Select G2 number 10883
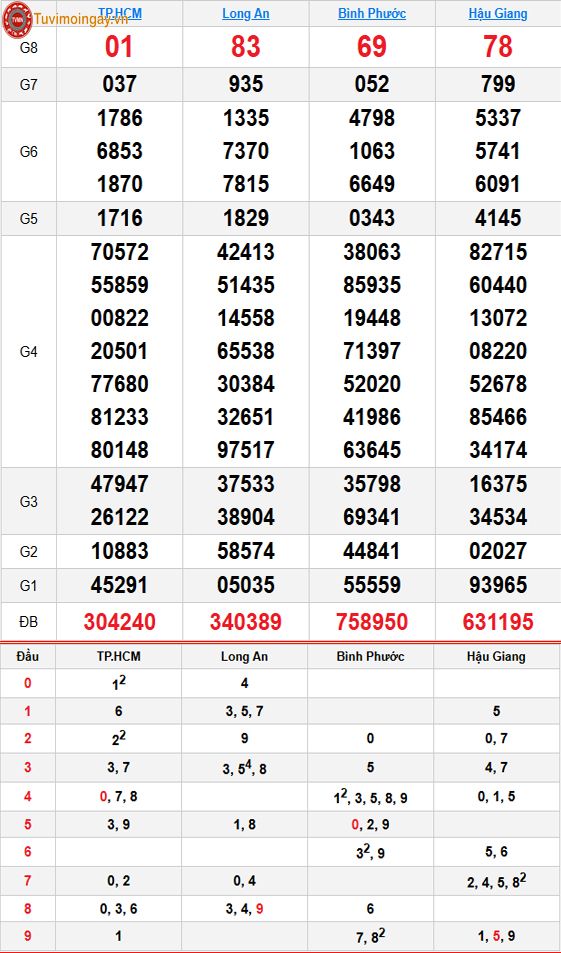The width and height of the screenshot is (561, 953). (x=119, y=551)
